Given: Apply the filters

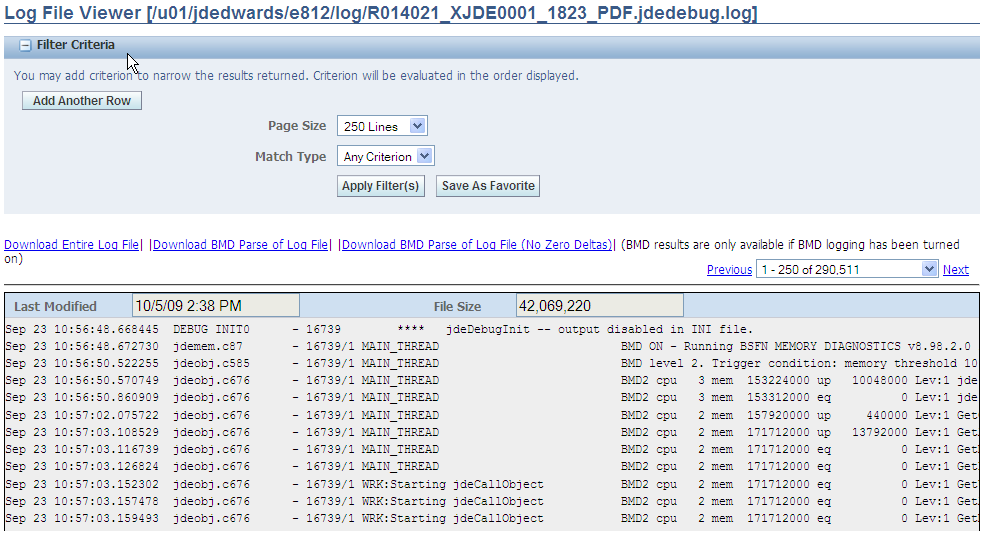Looking at the screenshot, I should tap(381, 186).
